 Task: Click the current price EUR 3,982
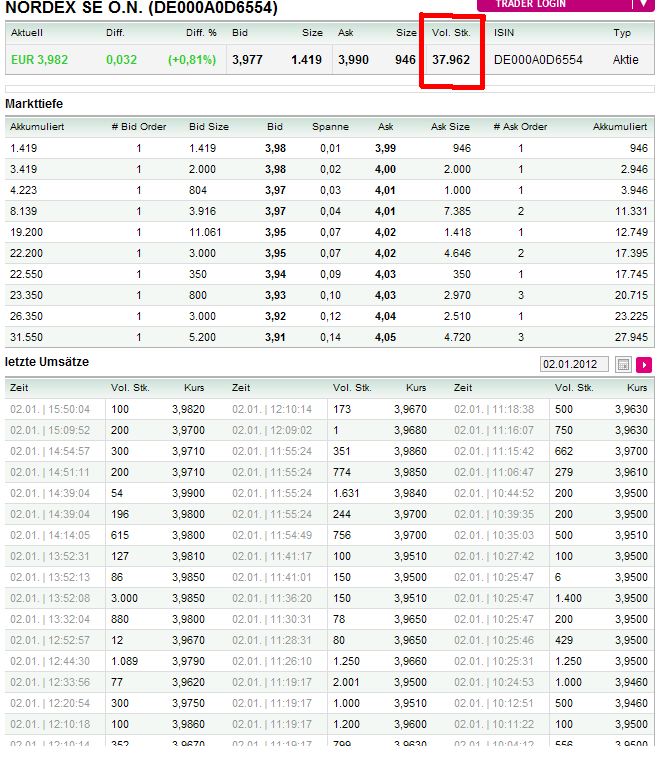(x=39, y=60)
